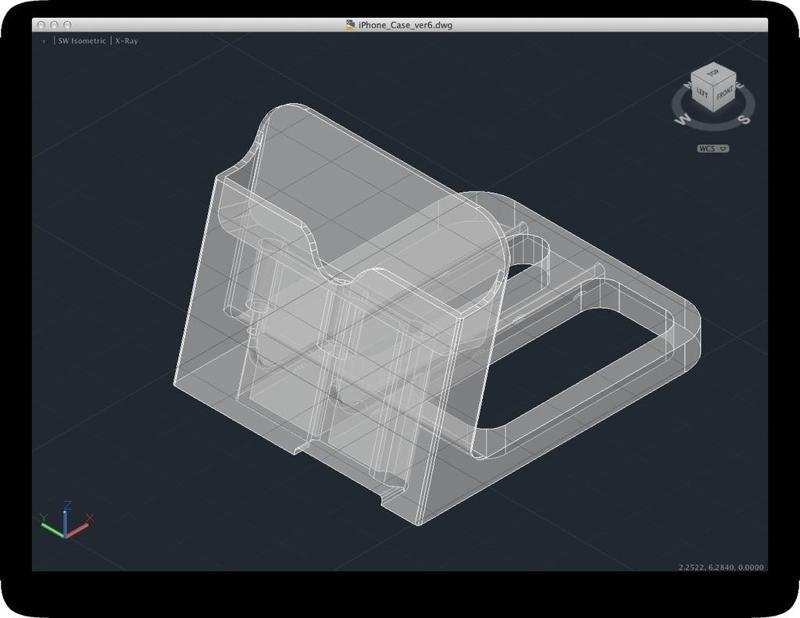Screen dimensions: 800x618
Task: Open the WCS coordinate system dropdown
Action: pyautogui.click(x=713, y=147)
